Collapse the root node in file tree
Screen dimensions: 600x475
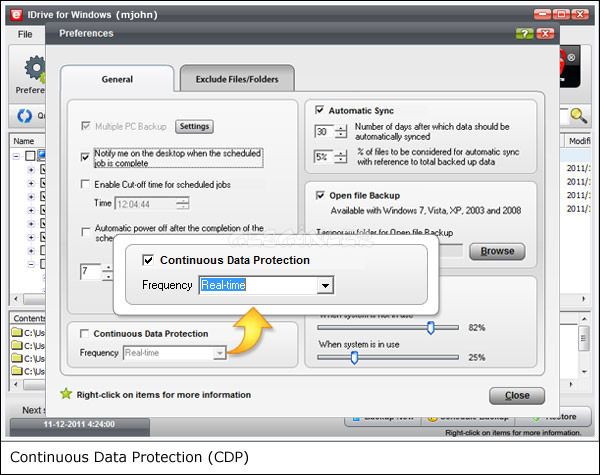[x=16, y=156]
